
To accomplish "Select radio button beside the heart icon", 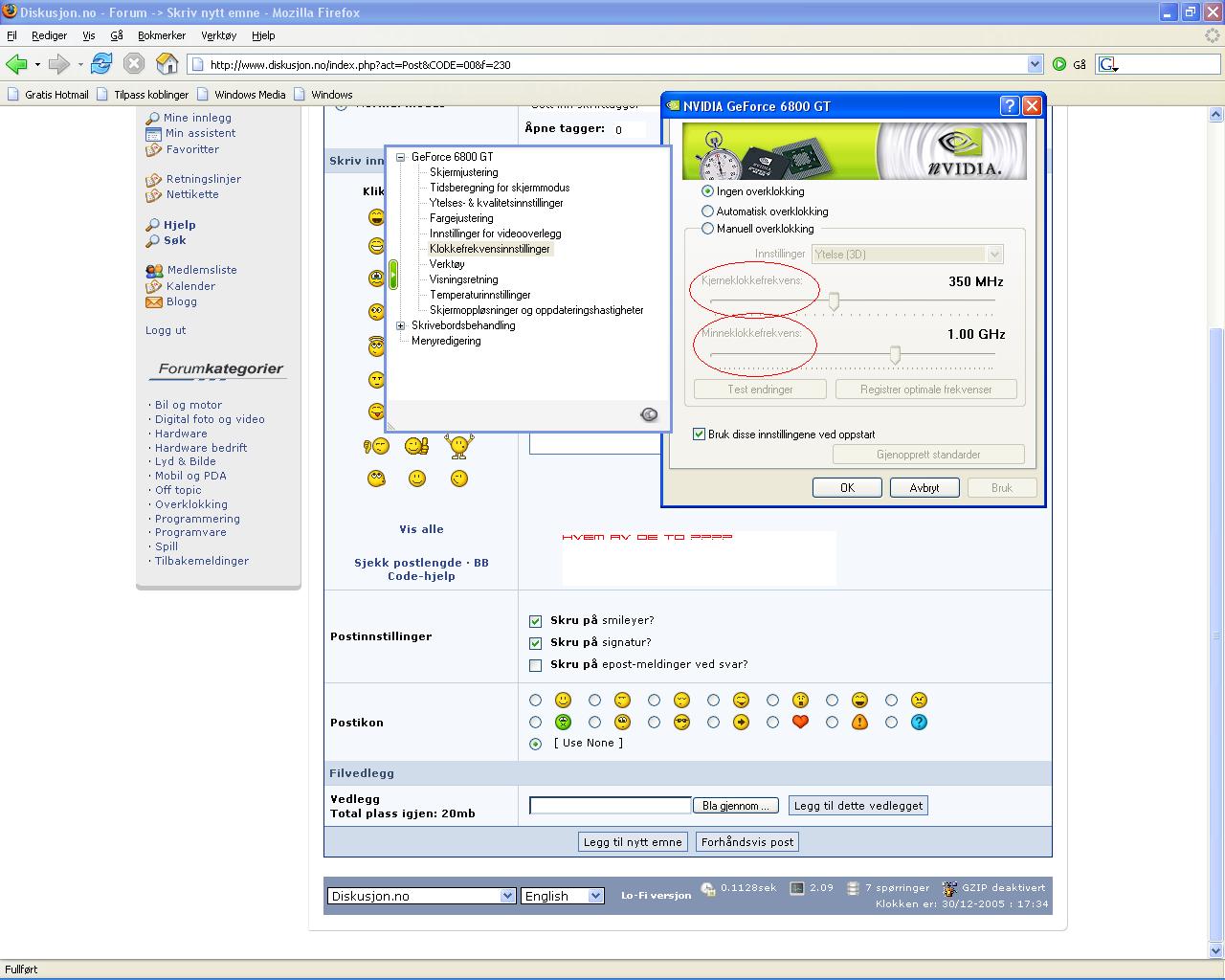I will [x=772, y=723].
